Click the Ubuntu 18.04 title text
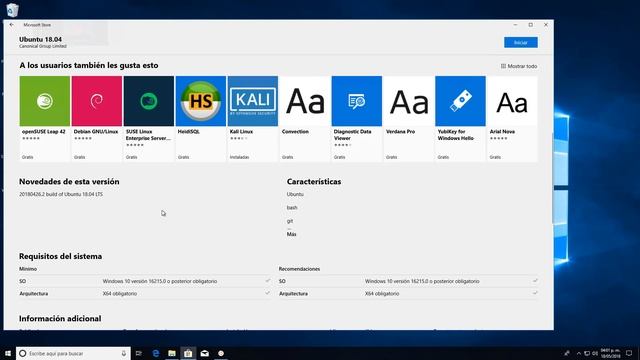This screenshot has height=360, width=640. tap(40, 40)
